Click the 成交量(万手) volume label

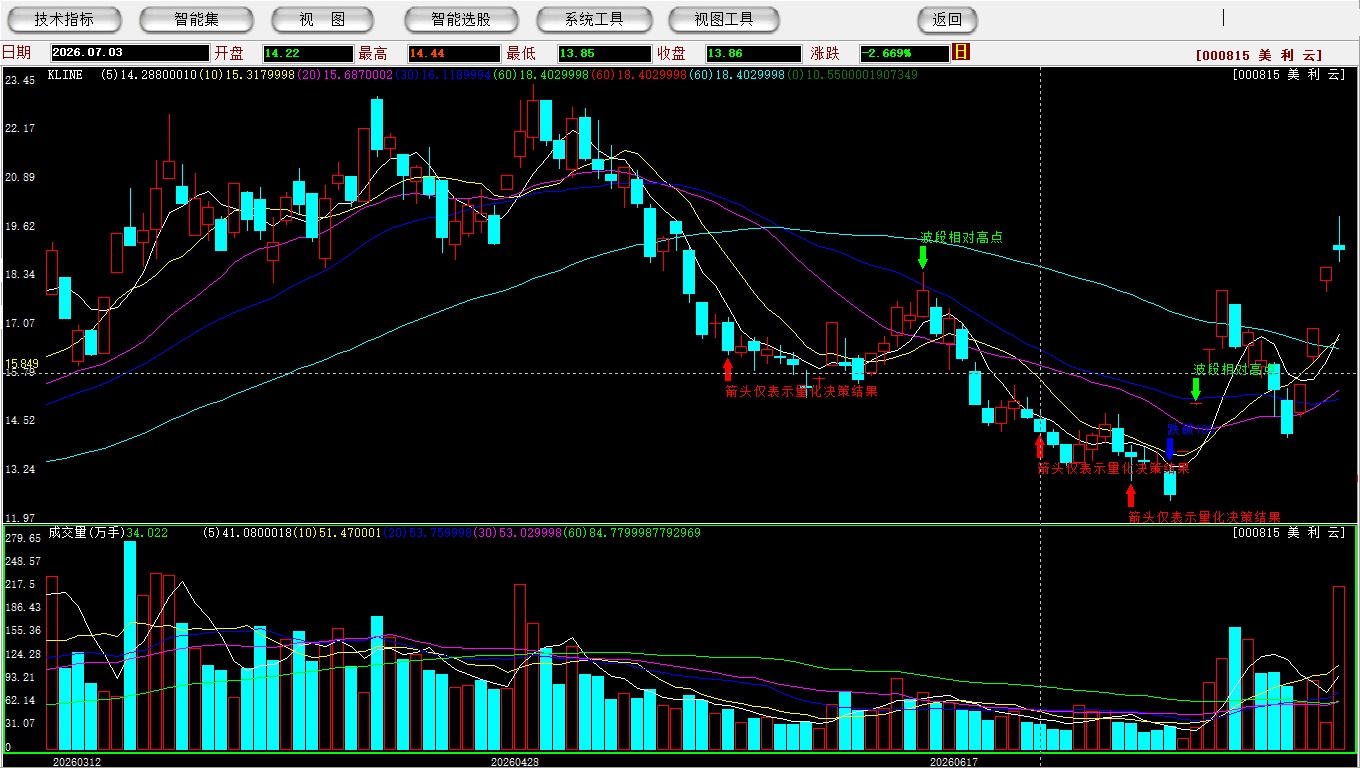(86, 533)
